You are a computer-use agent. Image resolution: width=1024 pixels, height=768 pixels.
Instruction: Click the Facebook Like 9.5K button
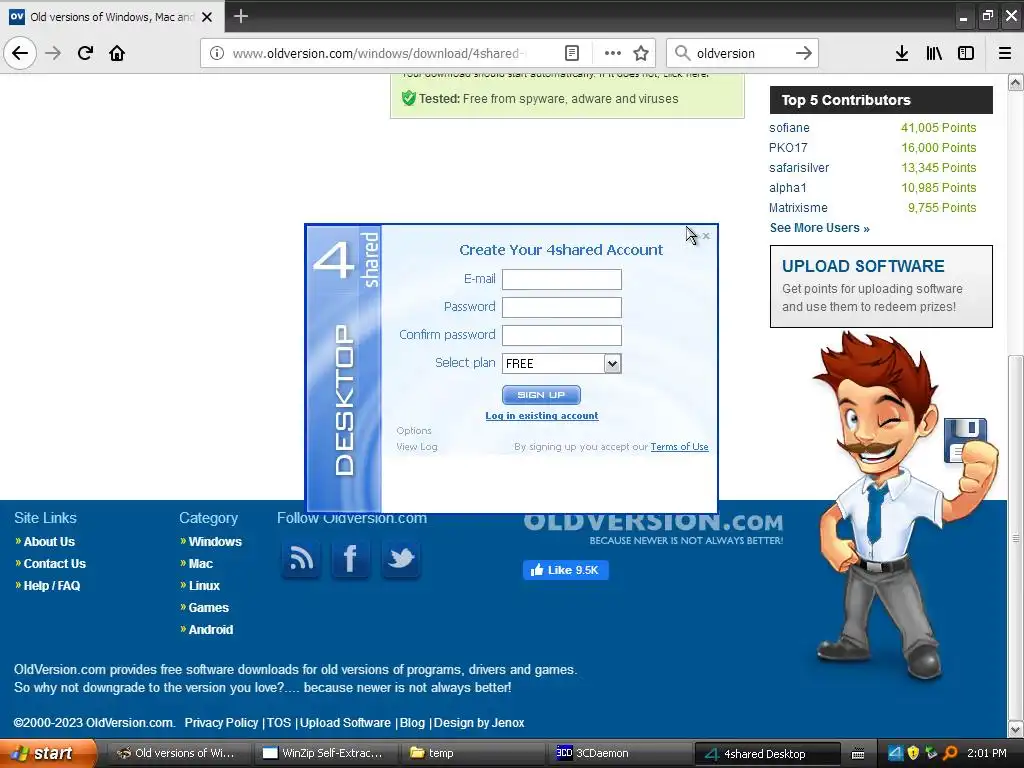pos(566,570)
